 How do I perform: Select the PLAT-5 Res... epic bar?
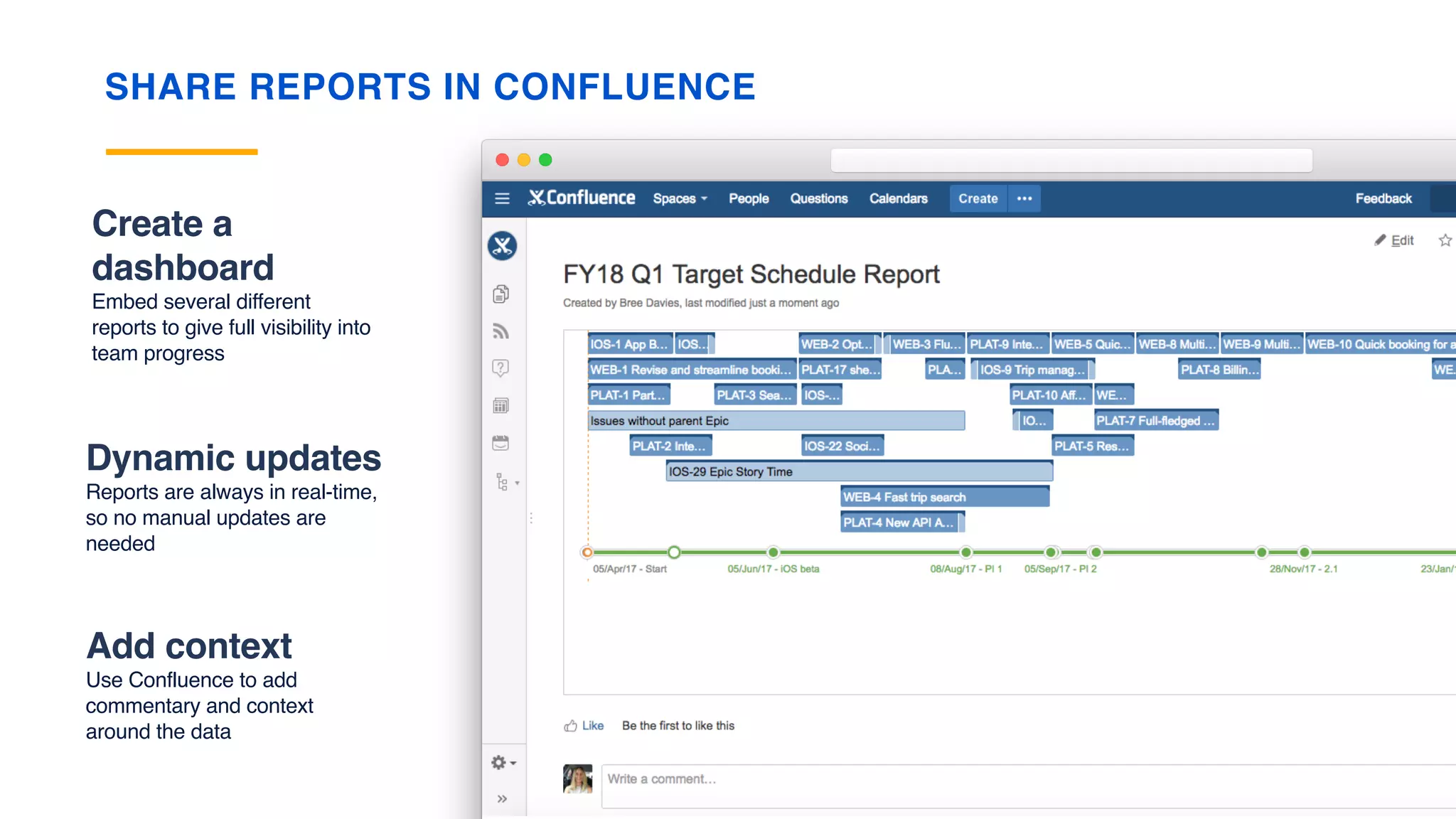tap(1093, 446)
